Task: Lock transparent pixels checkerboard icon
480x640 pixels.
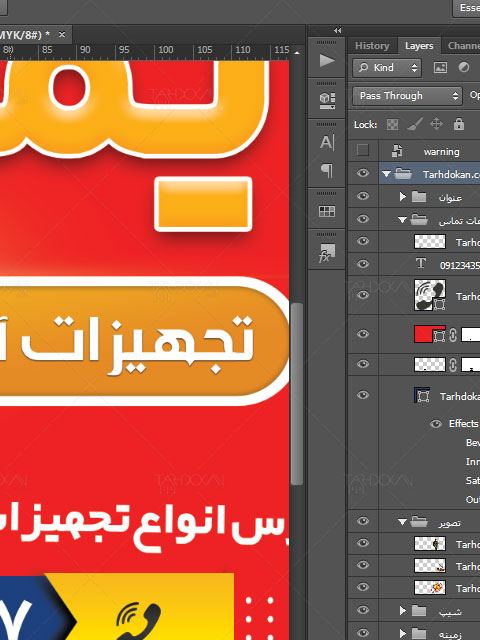Action: (x=392, y=124)
